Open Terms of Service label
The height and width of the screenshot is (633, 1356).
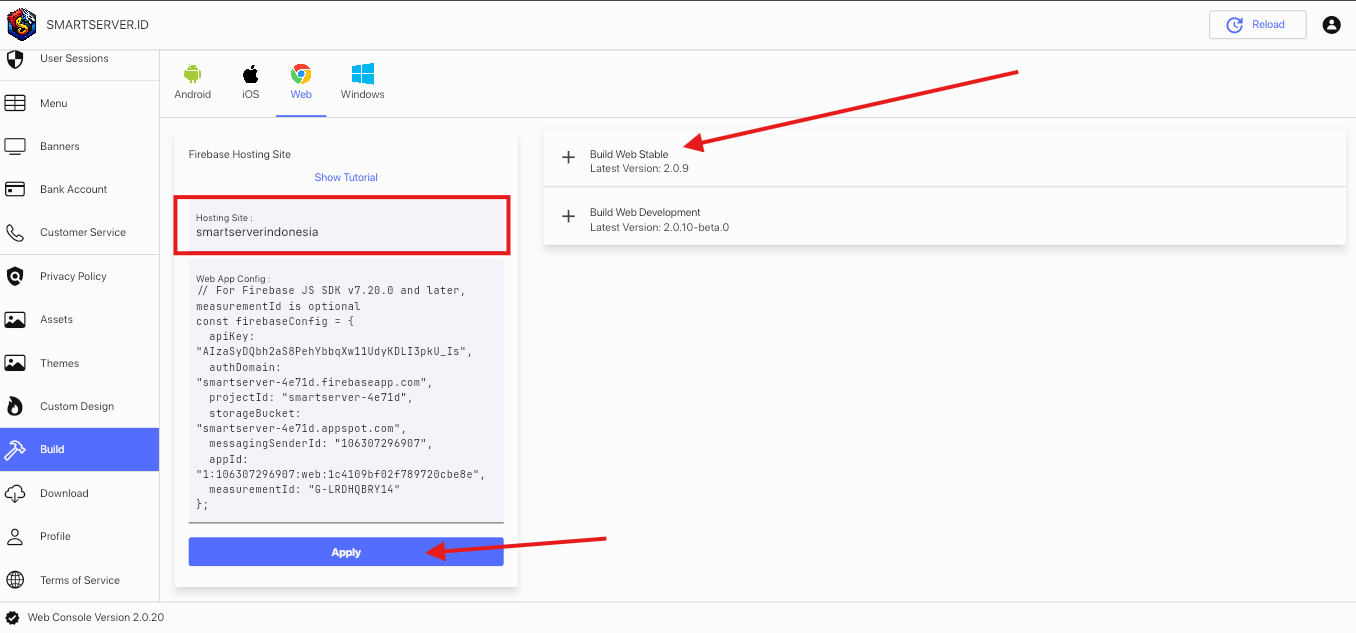click(x=80, y=580)
